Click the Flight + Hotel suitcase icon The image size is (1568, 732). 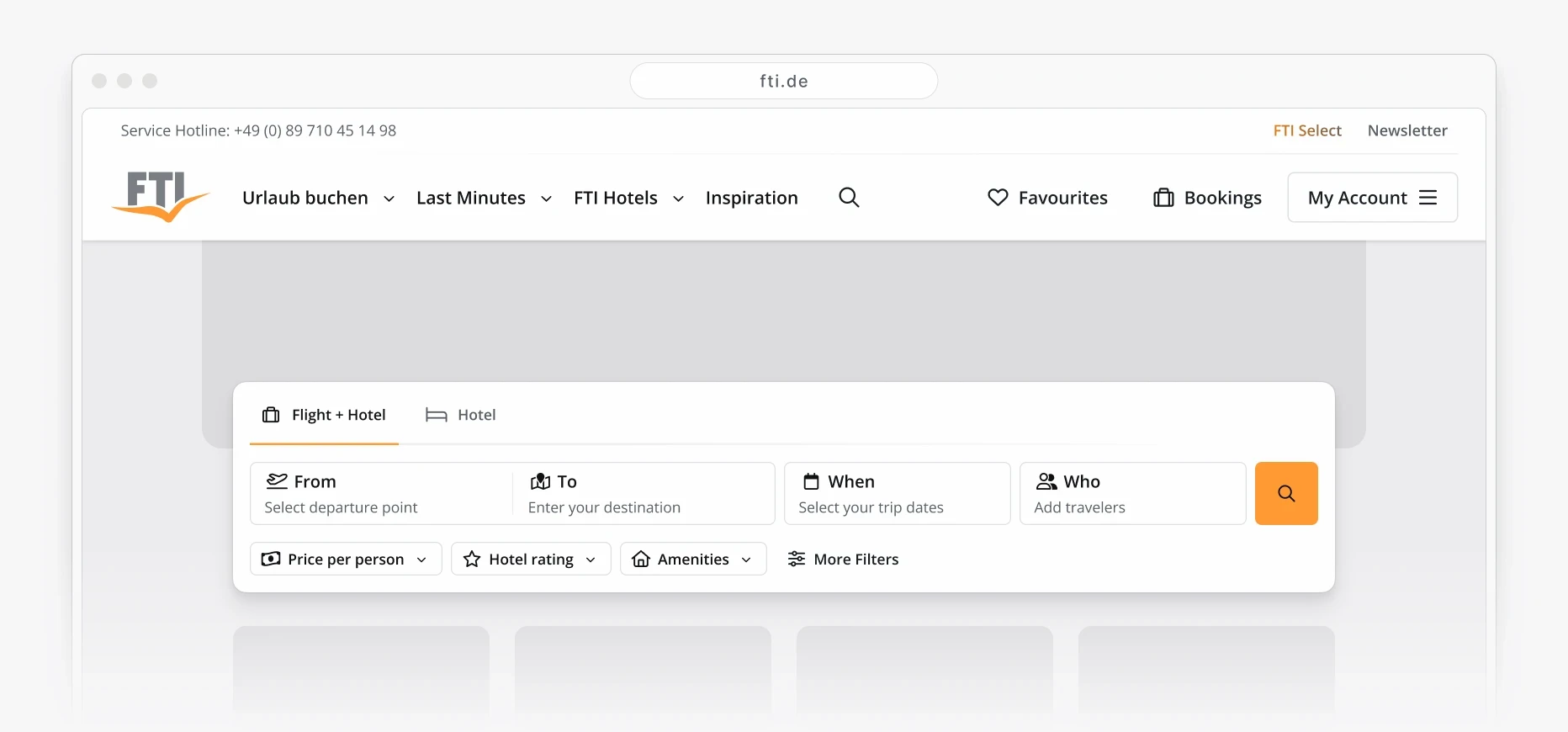pyautogui.click(x=271, y=415)
